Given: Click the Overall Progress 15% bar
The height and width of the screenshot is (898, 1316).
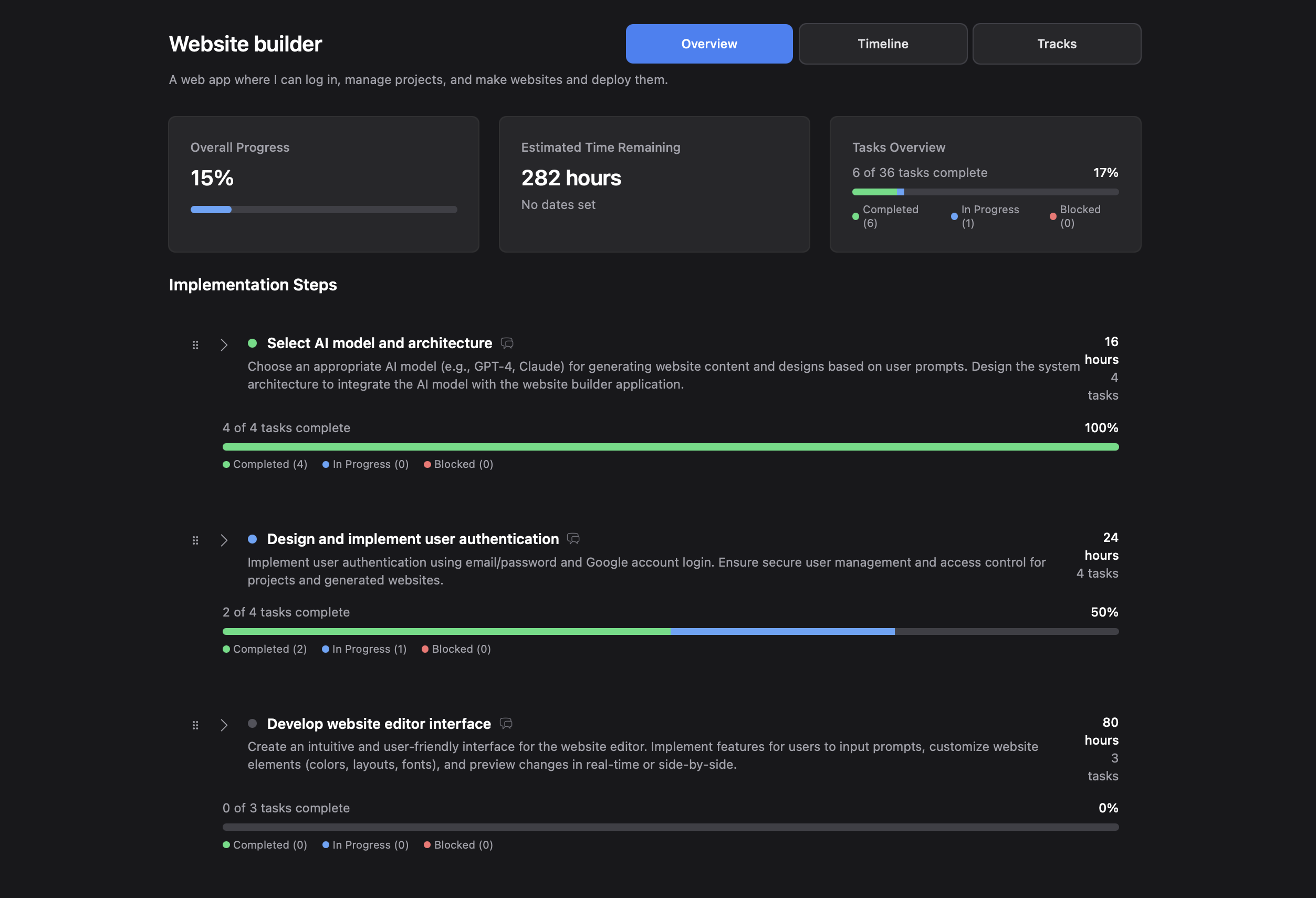Looking at the screenshot, I should (x=323, y=210).
